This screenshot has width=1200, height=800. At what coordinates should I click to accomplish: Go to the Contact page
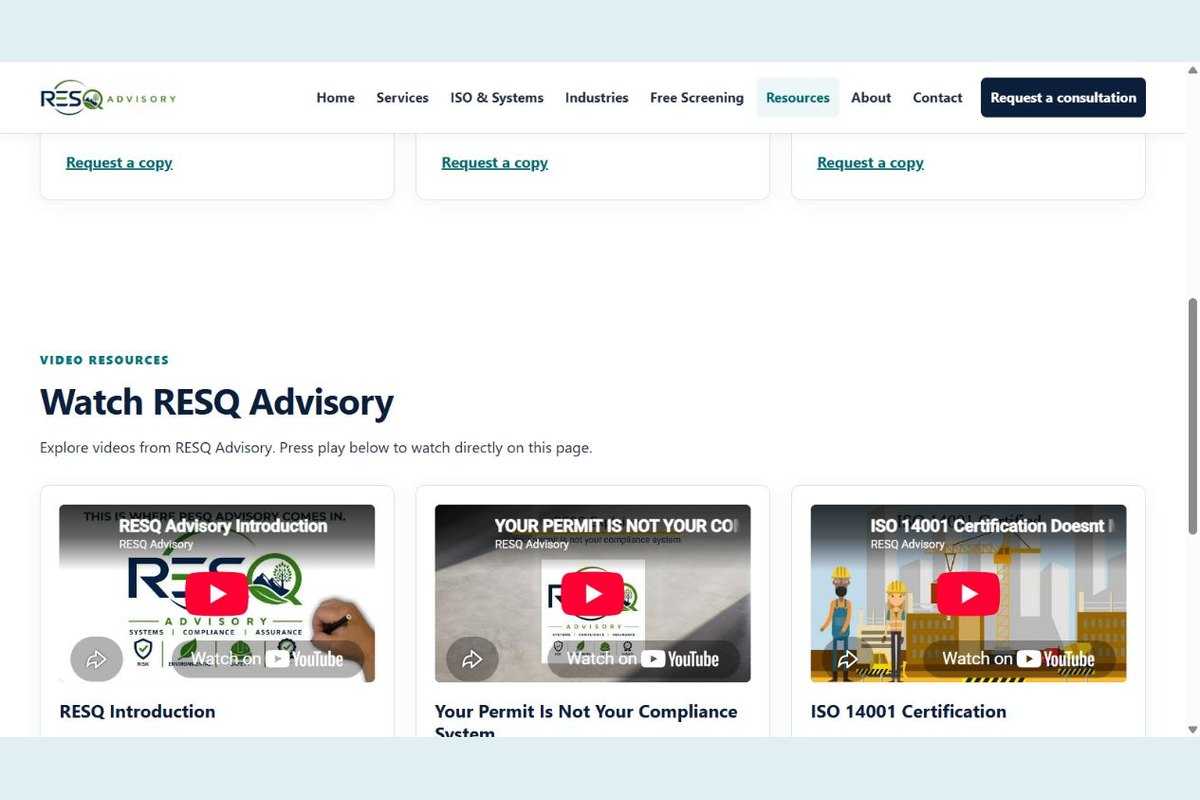coord(937,98)
